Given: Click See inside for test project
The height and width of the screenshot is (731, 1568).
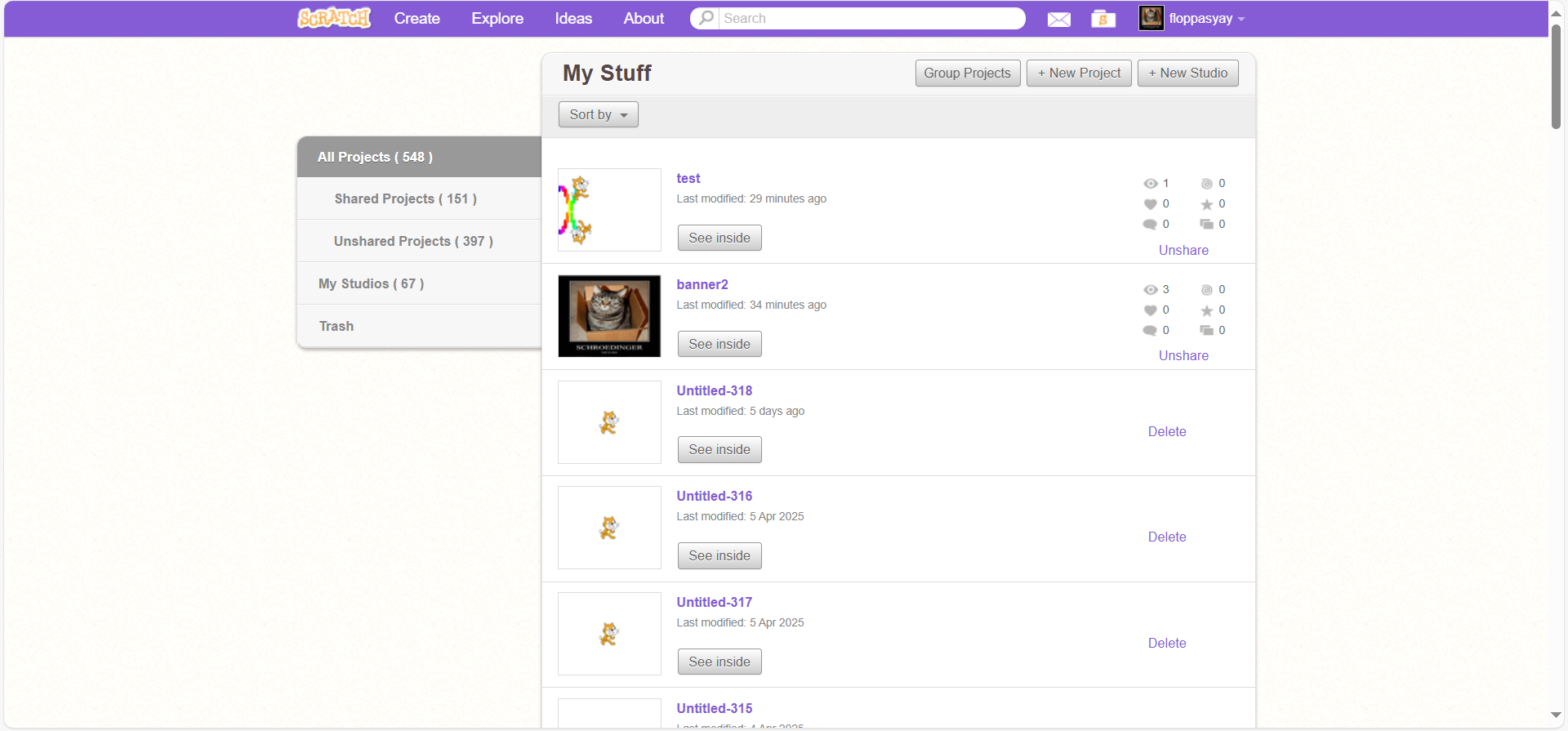Looking at the screenshot, I should tap(719, 238).
